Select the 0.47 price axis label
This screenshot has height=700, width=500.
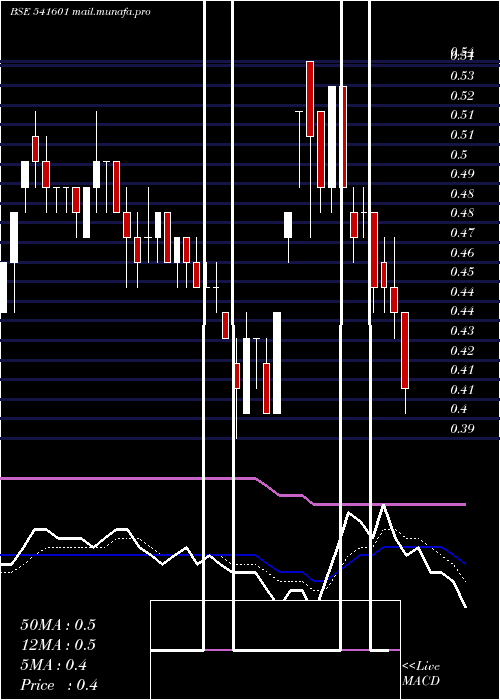462,233
